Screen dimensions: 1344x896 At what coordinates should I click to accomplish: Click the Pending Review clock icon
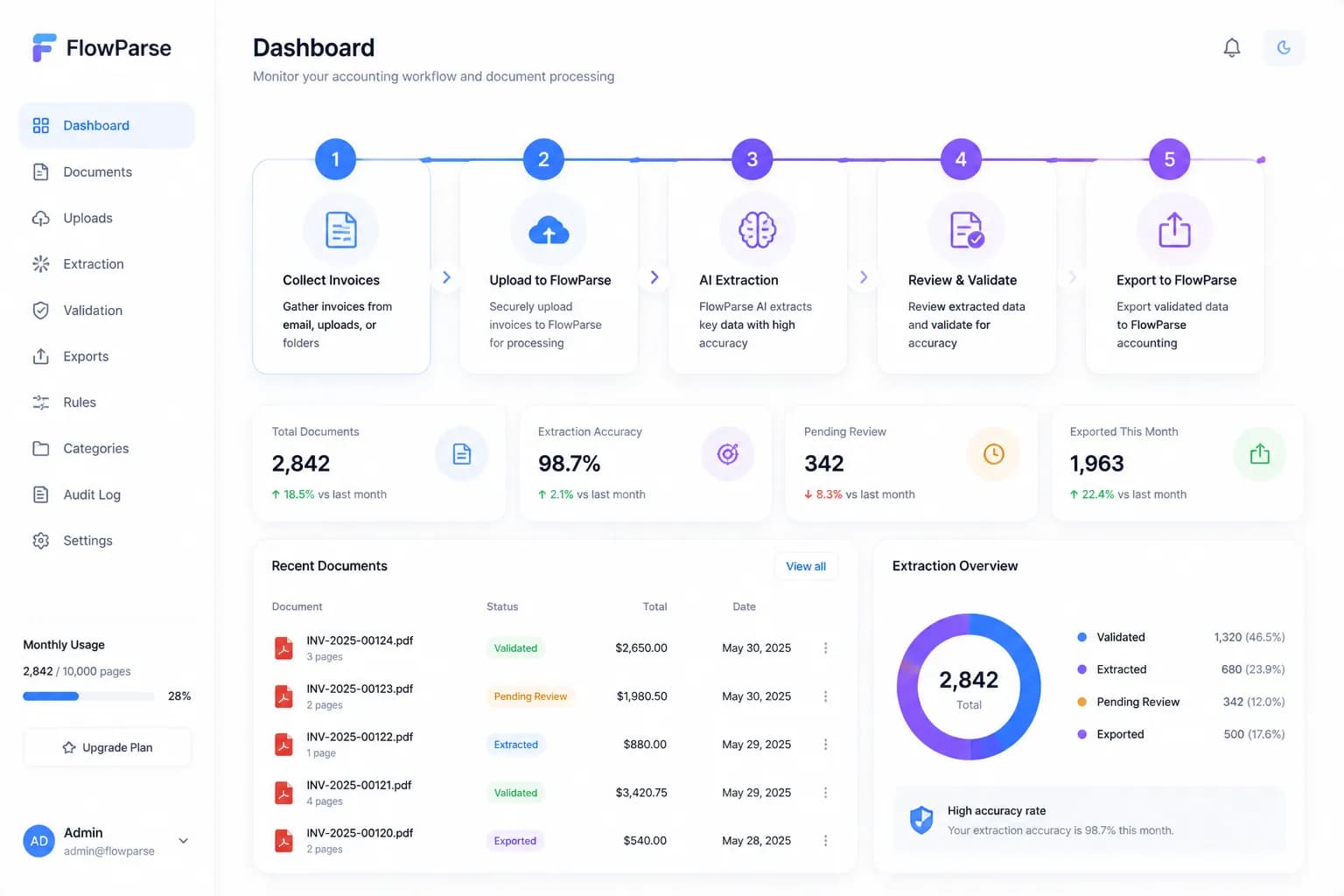994,454
